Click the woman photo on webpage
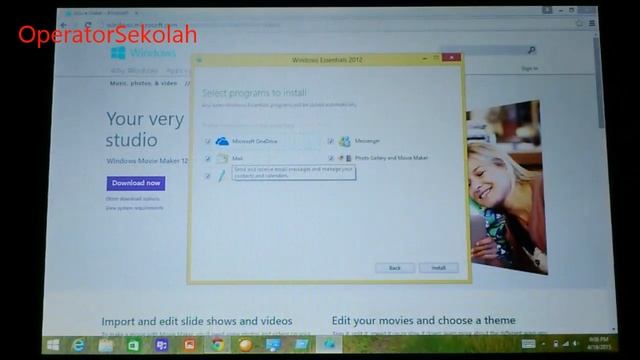This screenshot has height=360, width=640. coord(506,188)
